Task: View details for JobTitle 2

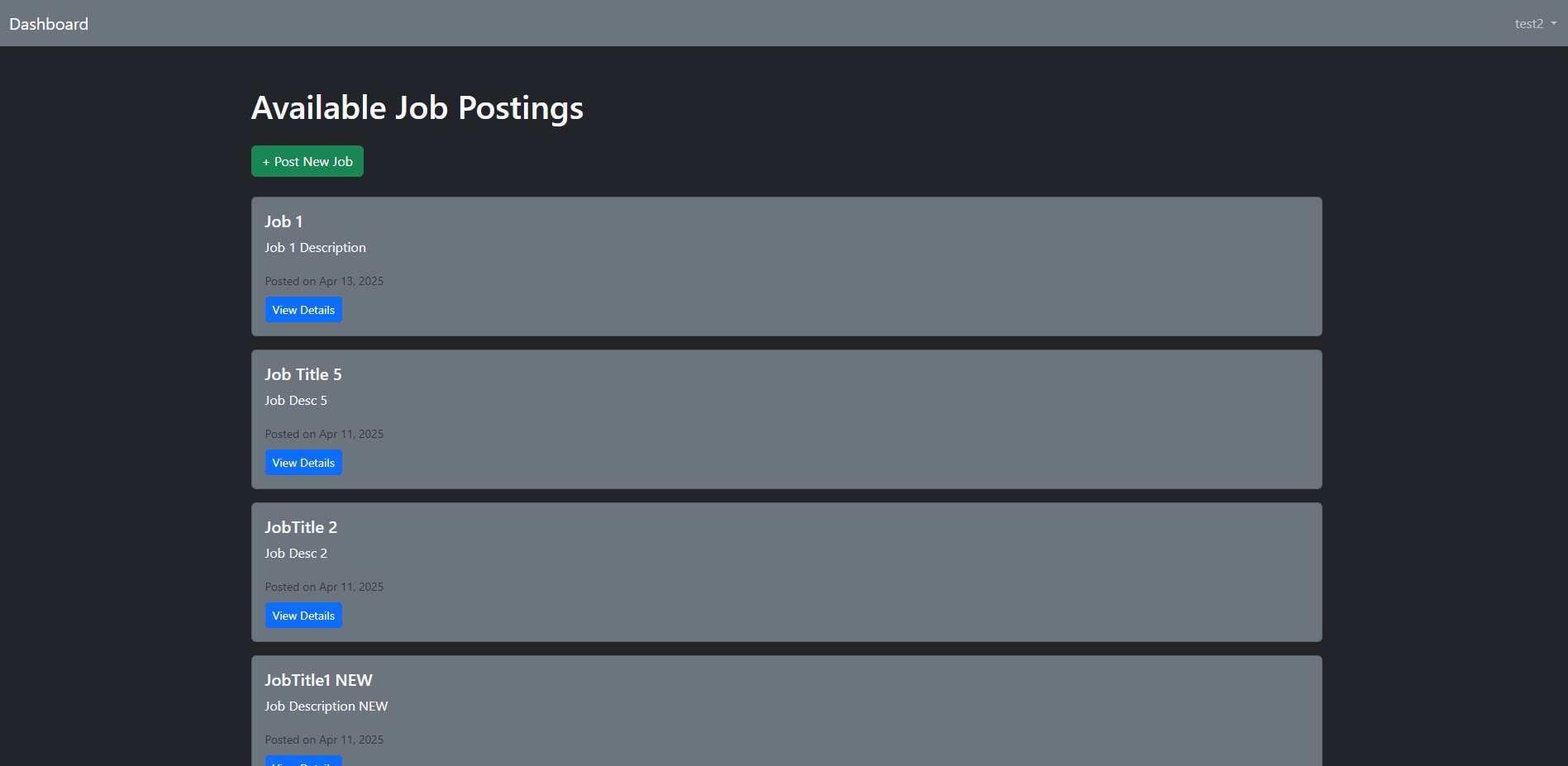Action: pos(303,616)
